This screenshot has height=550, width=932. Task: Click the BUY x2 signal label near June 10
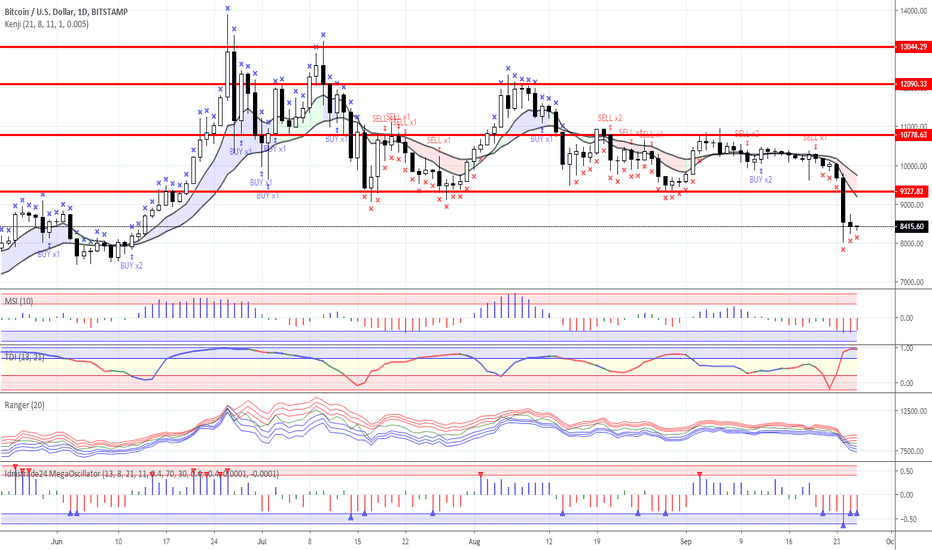[131, 266]
